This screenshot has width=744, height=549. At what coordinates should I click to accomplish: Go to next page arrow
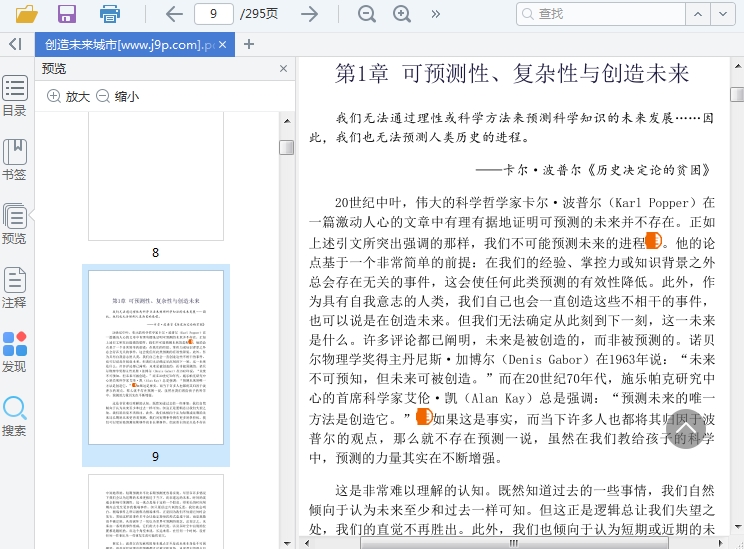click(310, 14)
